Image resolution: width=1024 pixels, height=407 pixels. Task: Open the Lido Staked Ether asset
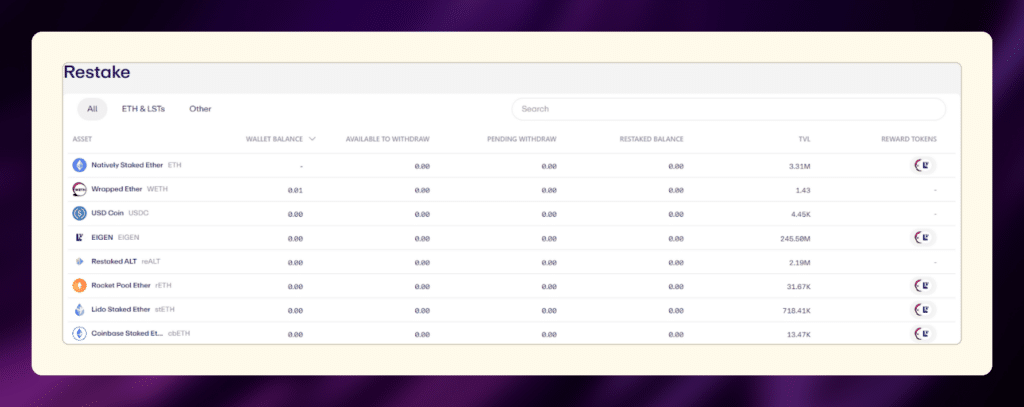click(x=121, y=310)
